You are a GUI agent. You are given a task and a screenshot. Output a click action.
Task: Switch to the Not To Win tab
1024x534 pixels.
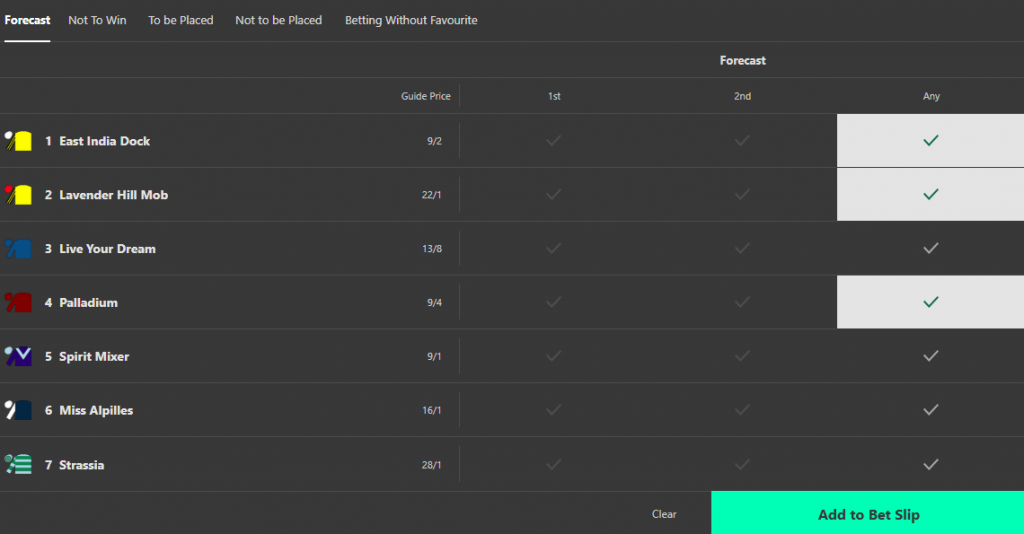97,20
